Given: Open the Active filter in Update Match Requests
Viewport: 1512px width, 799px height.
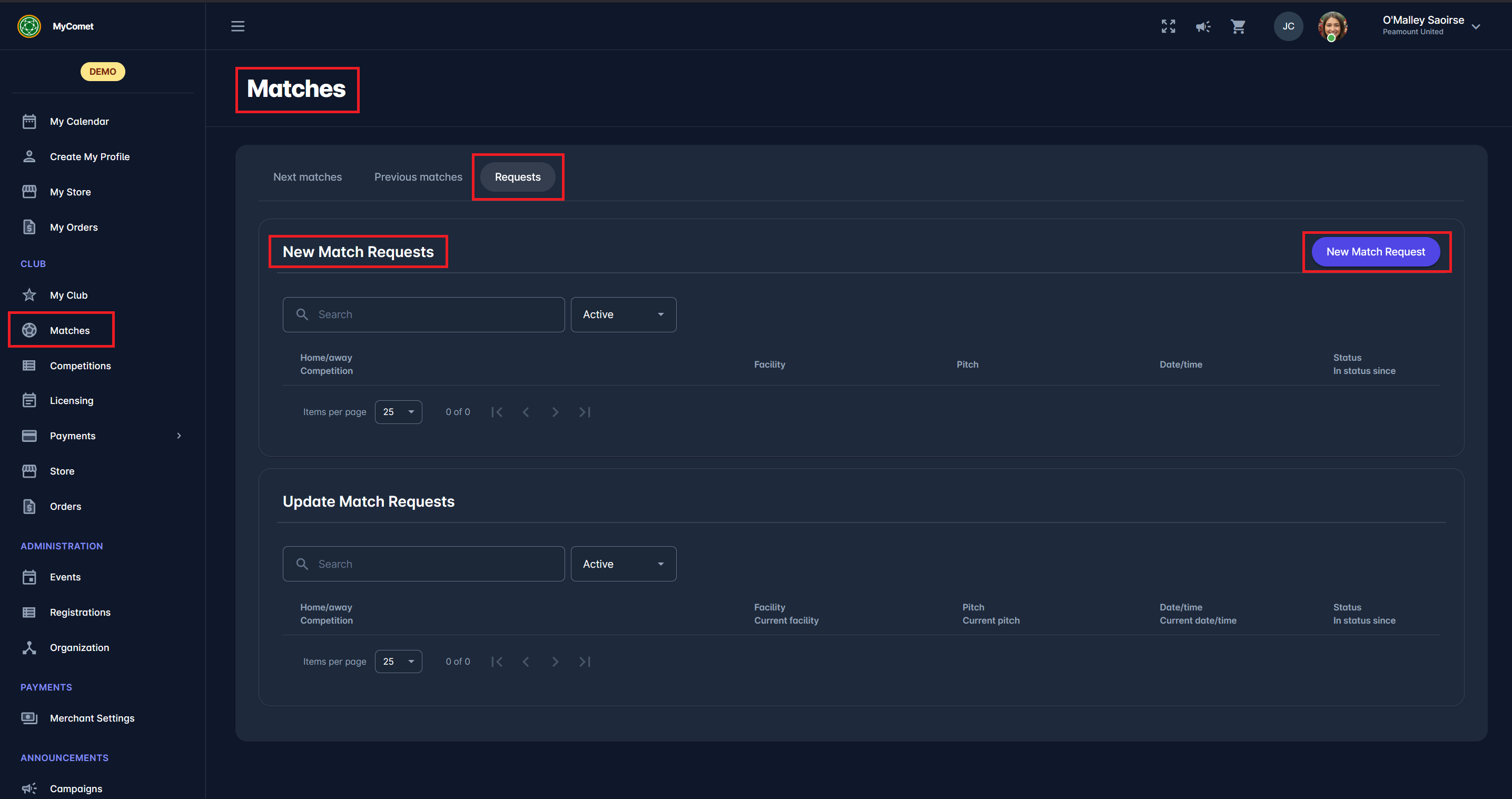Looking at the screenshot, I should 623,564.
